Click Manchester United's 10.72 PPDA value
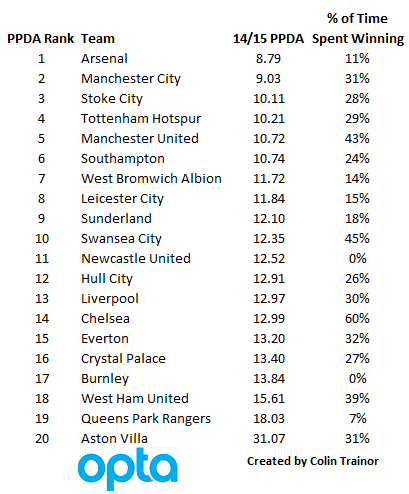 coord(269,139)
